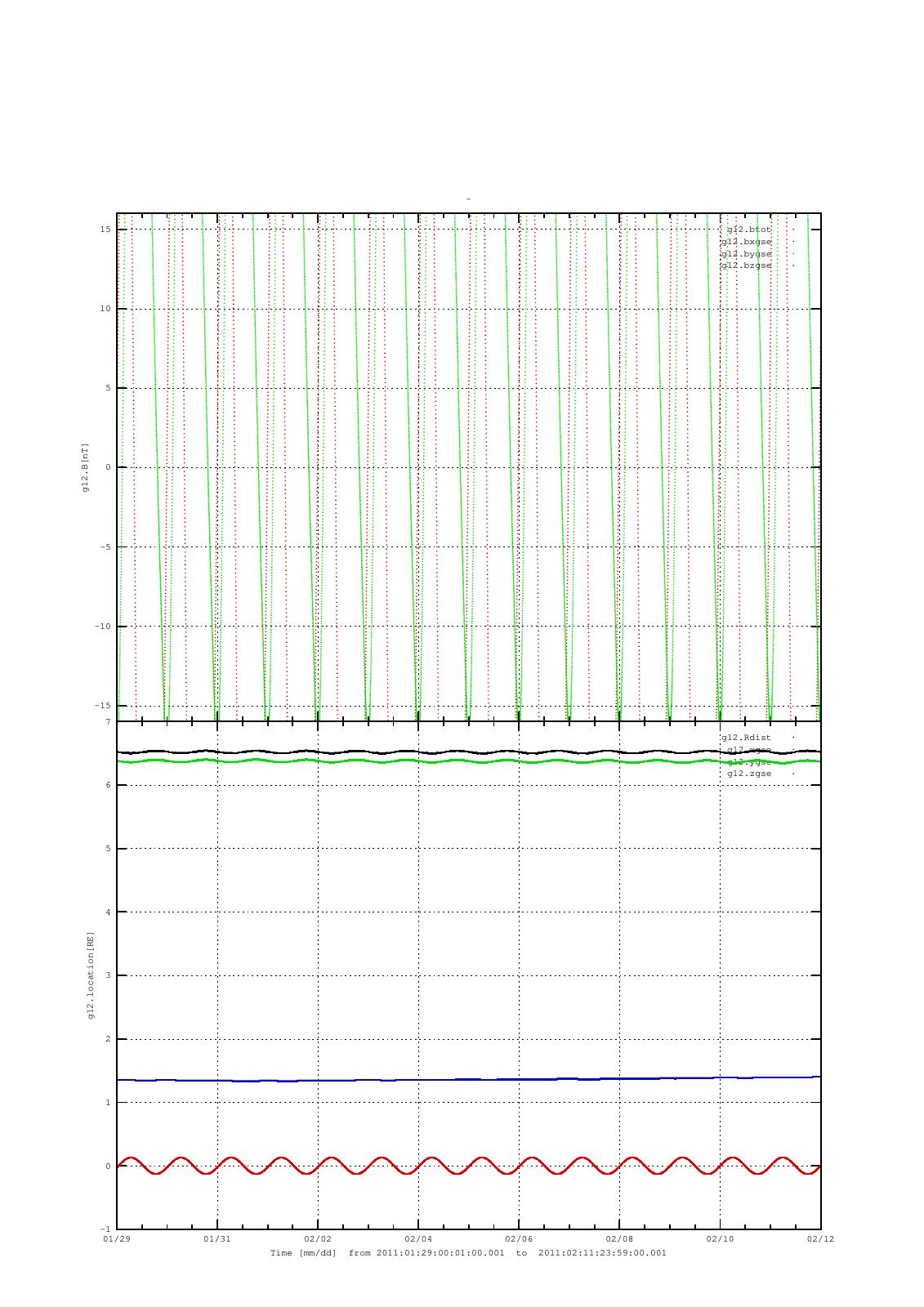This screenshot has width=924, height=1307.
Task: Click the 2 tick on the location axis
Action: (x=108, y=1039)
